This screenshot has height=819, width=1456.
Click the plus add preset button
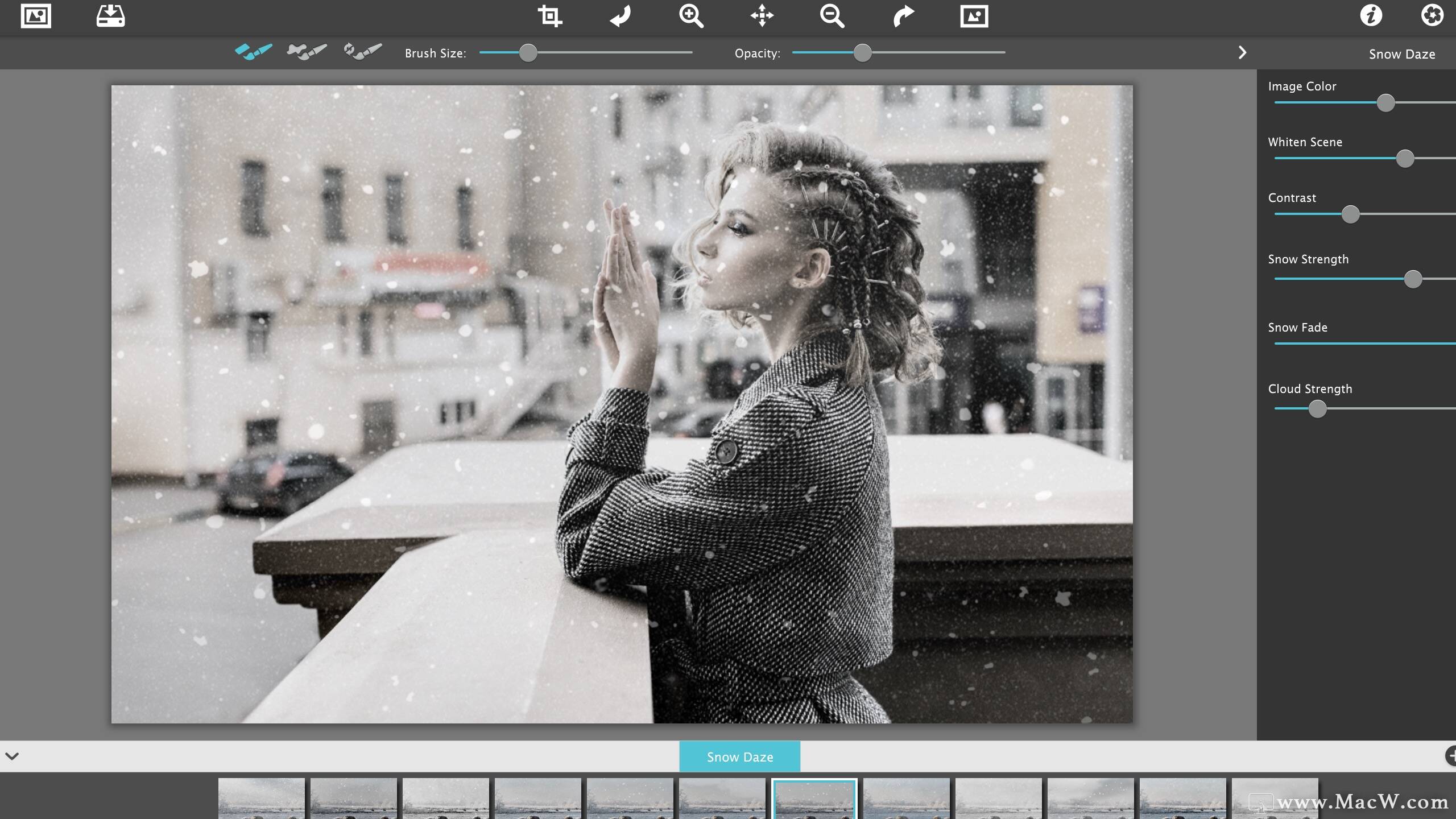pos(1451,756)
